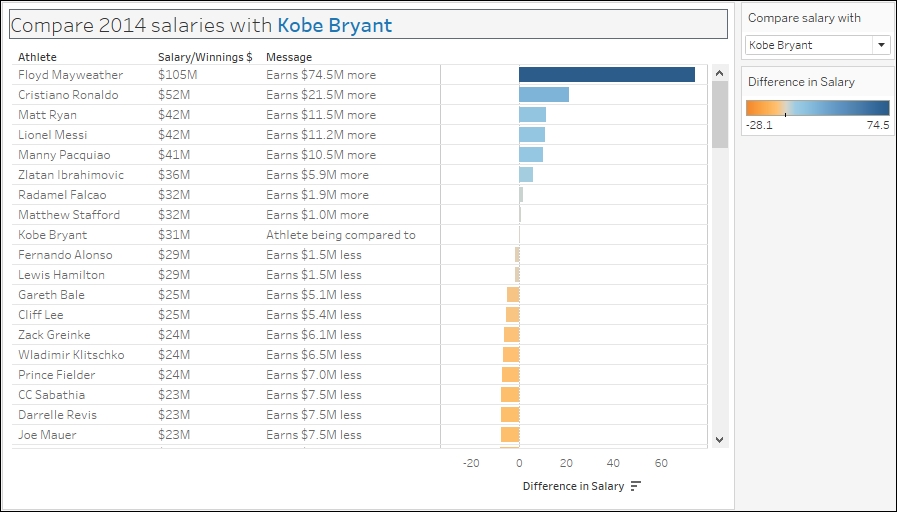The image size is (897, 512).
Task: Click the $105M salary value
Action: [x=178, y=75]
